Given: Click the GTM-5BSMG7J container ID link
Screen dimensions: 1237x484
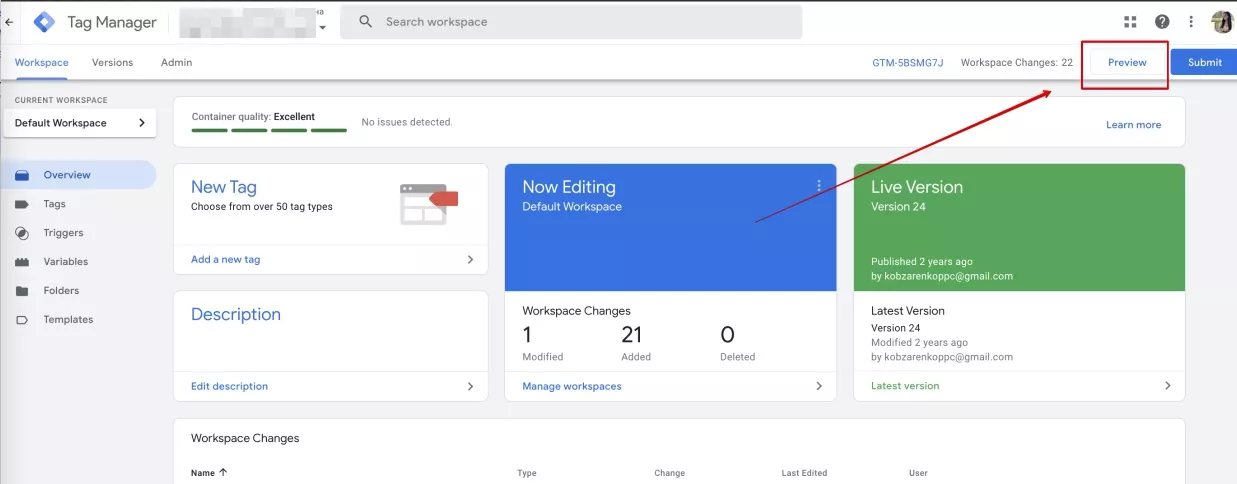Looking at the screenshot, I should click(907, 62).
